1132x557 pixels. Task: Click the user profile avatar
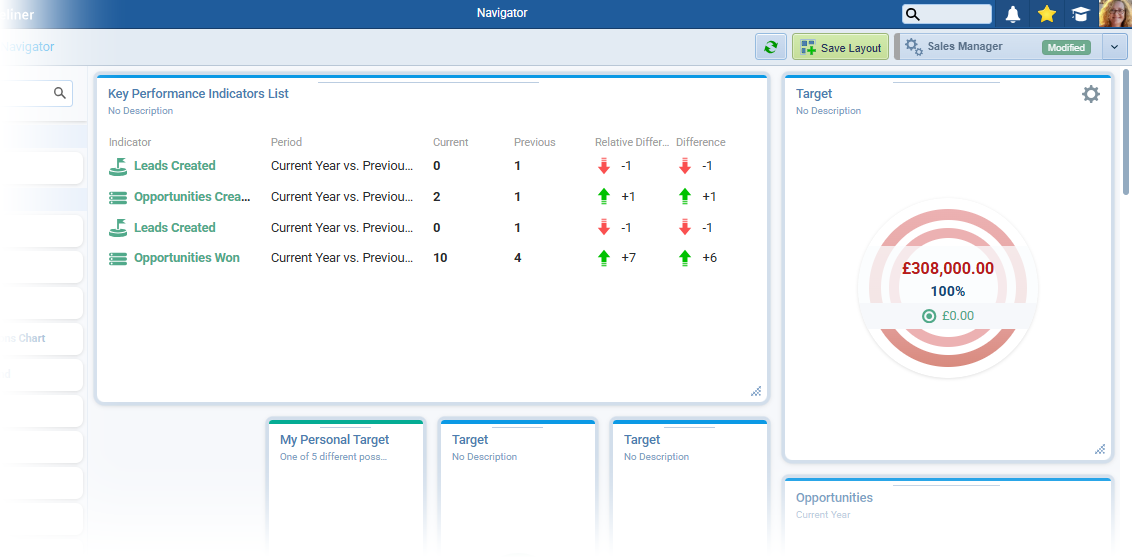coord(1115,14)
